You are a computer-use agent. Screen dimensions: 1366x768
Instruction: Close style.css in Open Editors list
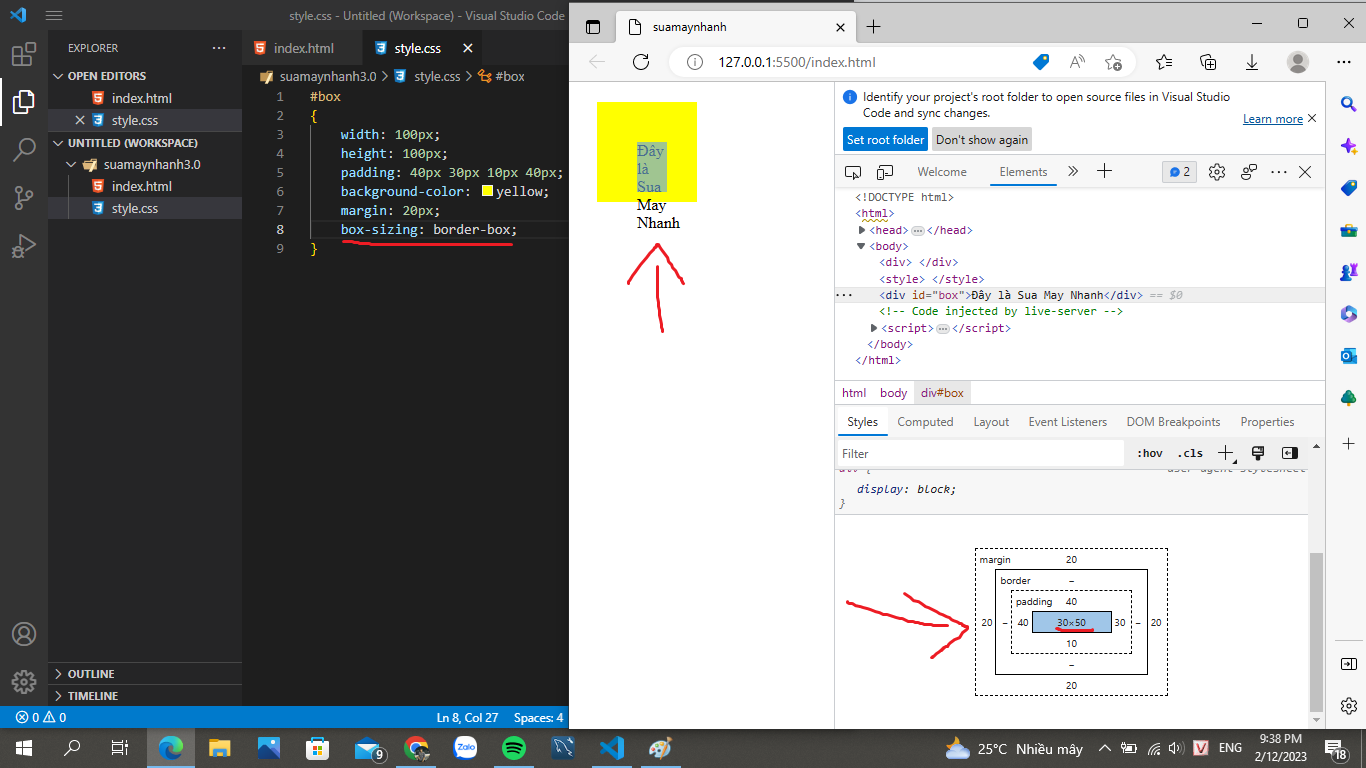(80, 120)
